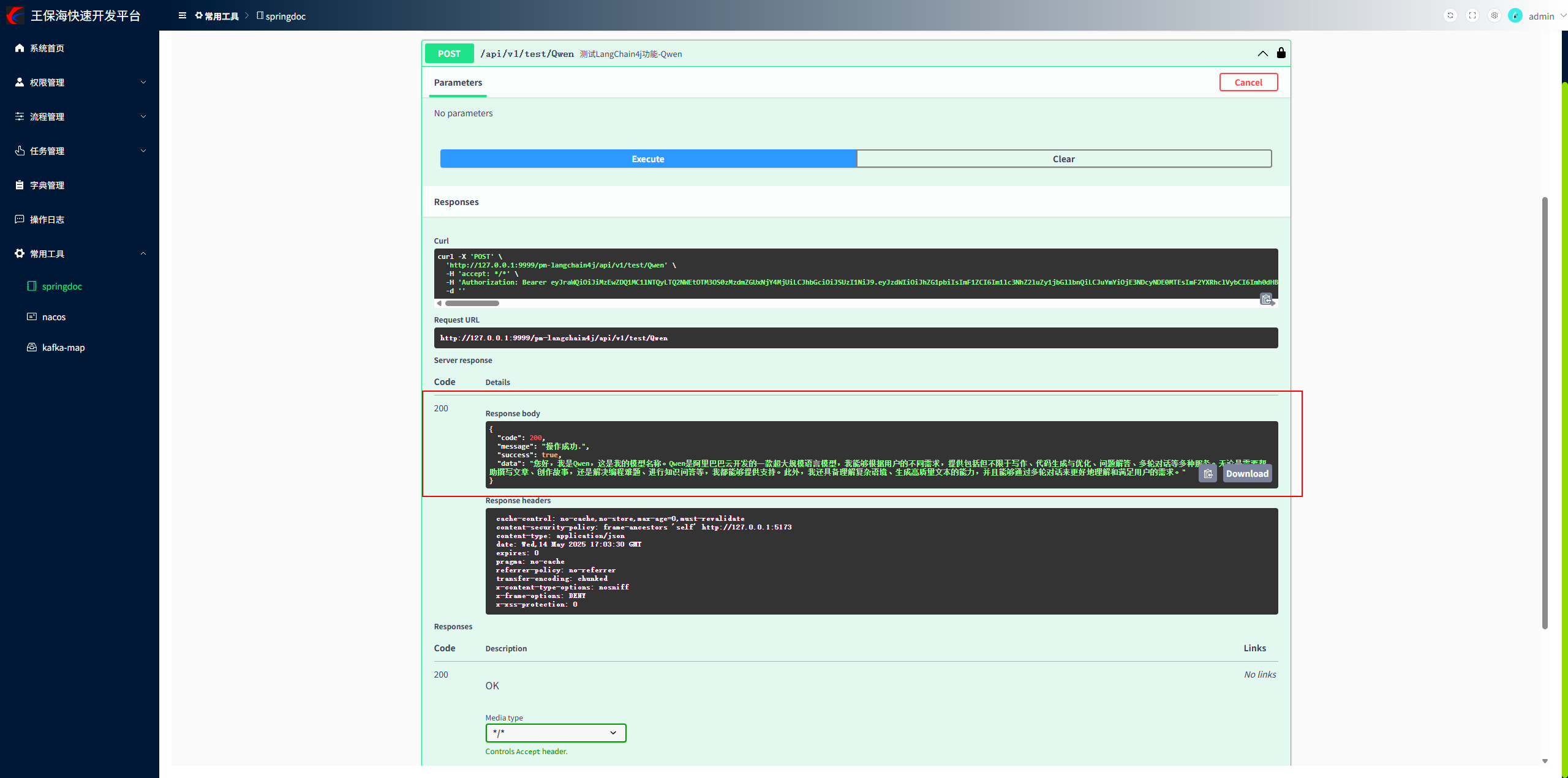Copy the curl command to clipboard
Screen dimensions: 1568x778
click(1265, 299)
